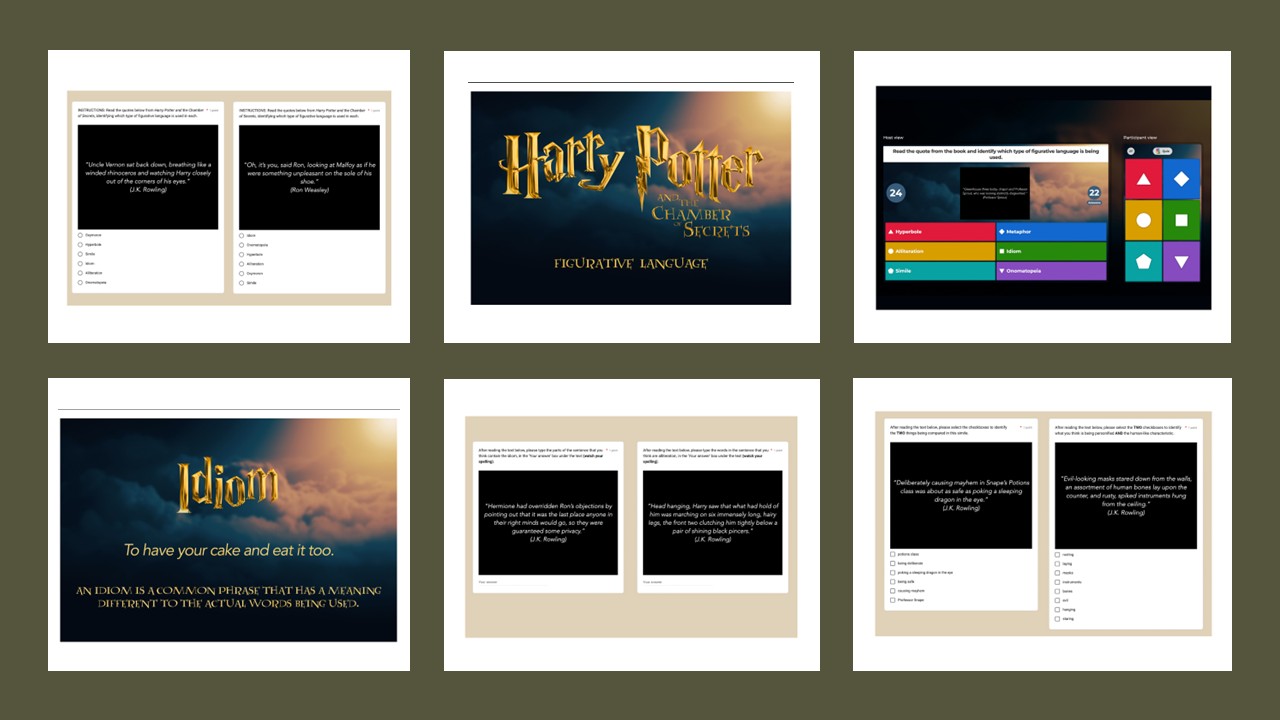Open the Harry Potter Figurative Language title slide
Image resolution: width=1280 pixels, height=720 pixels.
point(631,198)
